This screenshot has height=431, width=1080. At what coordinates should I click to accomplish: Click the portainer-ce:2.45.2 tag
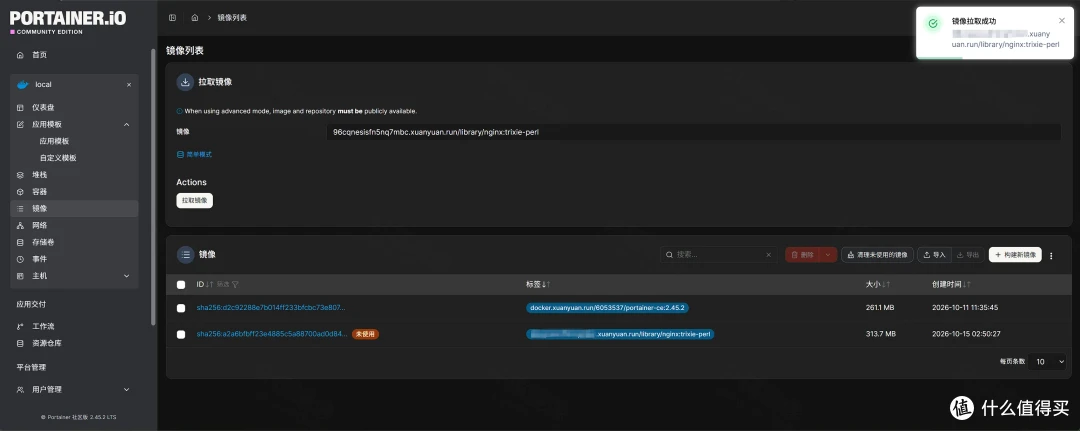pyautogui.click(x=608, y=308)
